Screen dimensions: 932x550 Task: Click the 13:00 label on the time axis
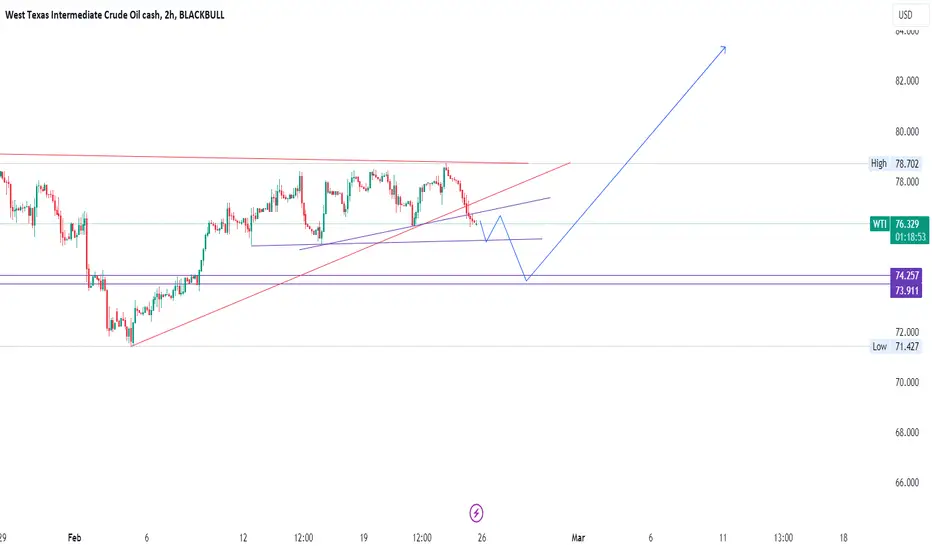coord(783,538)
